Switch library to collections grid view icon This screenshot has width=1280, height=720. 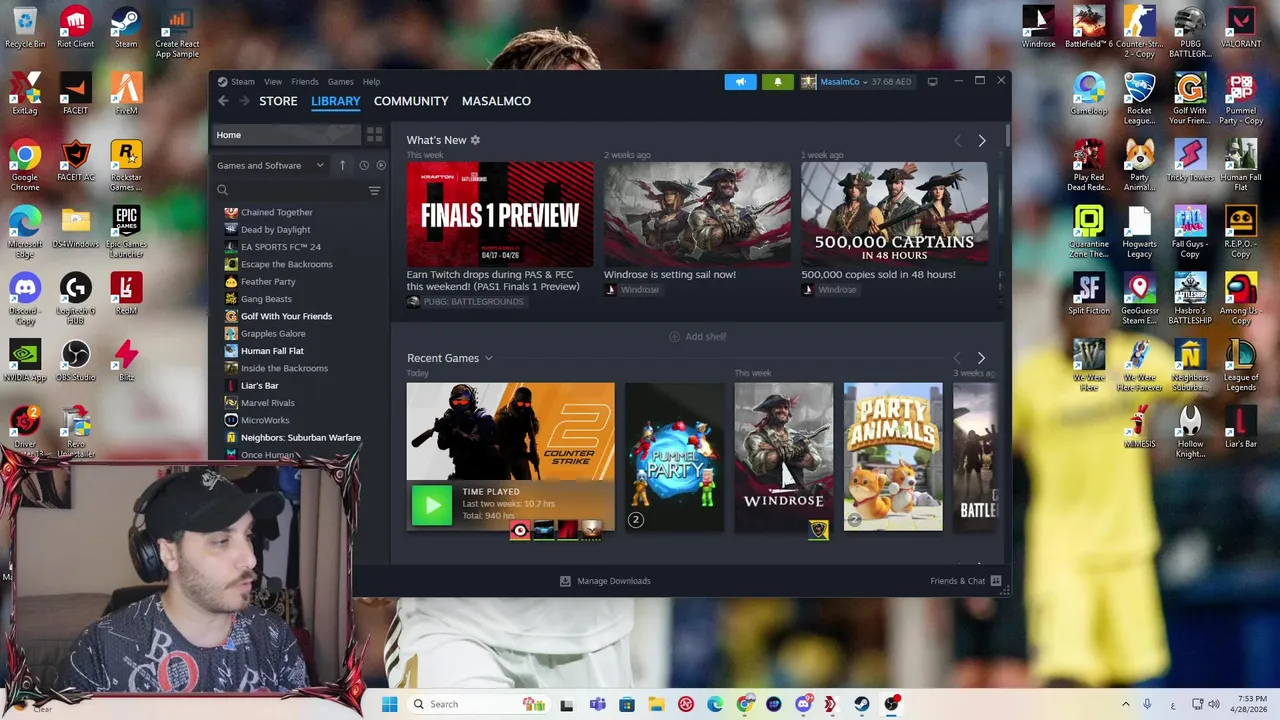(x=374, y=134)
